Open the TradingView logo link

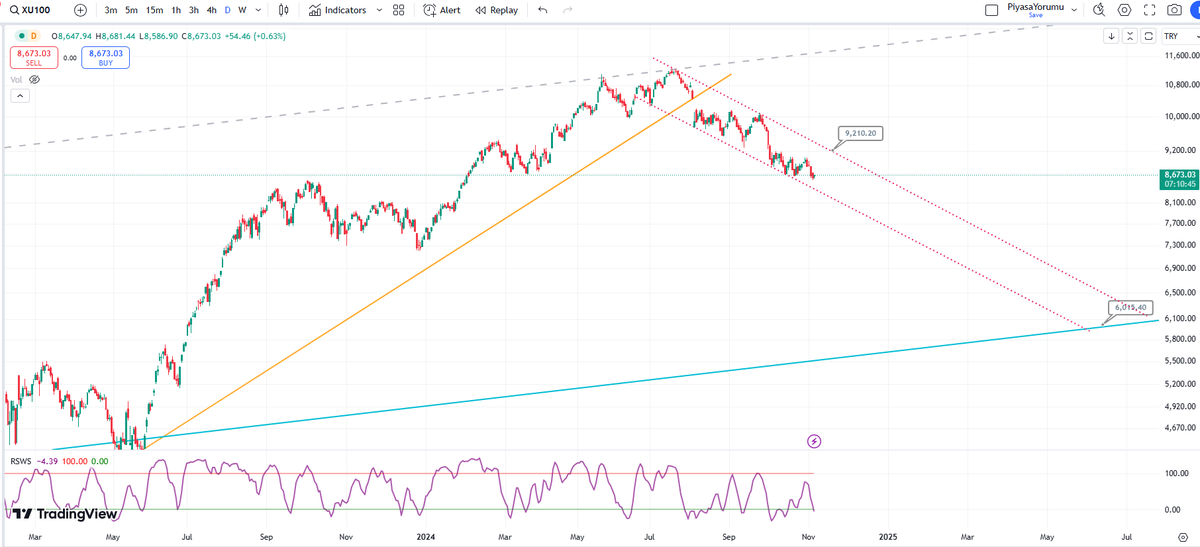click(x=63, y=513)
